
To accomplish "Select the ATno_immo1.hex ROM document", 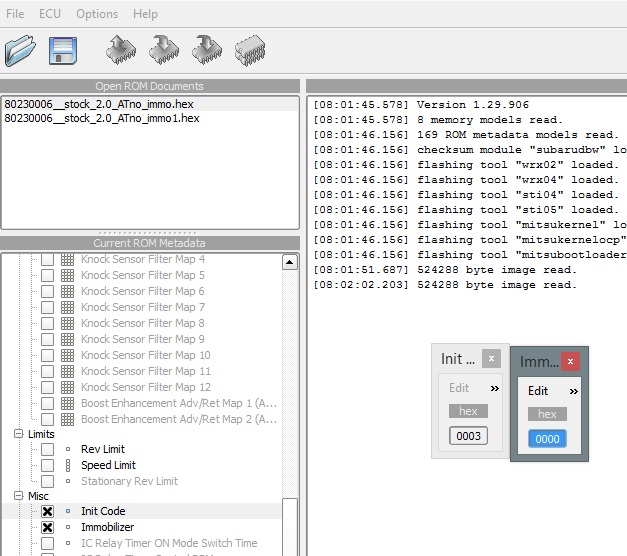I will (x=102, y=118).
